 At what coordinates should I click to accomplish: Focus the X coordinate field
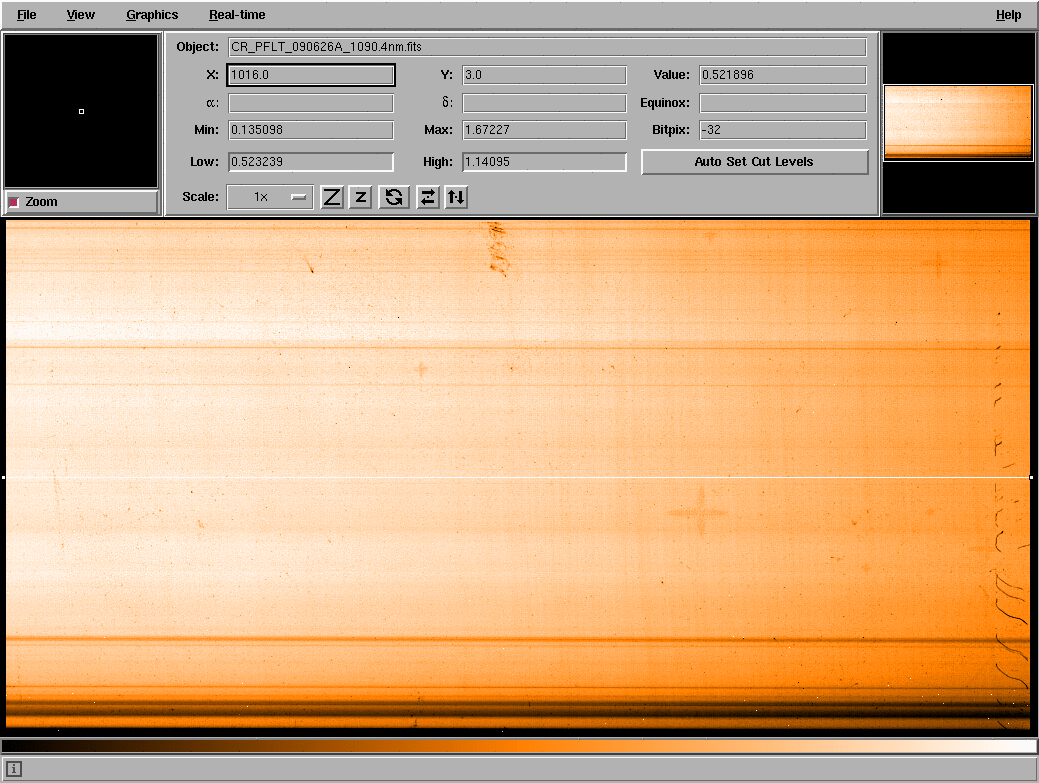click(311, 75)
